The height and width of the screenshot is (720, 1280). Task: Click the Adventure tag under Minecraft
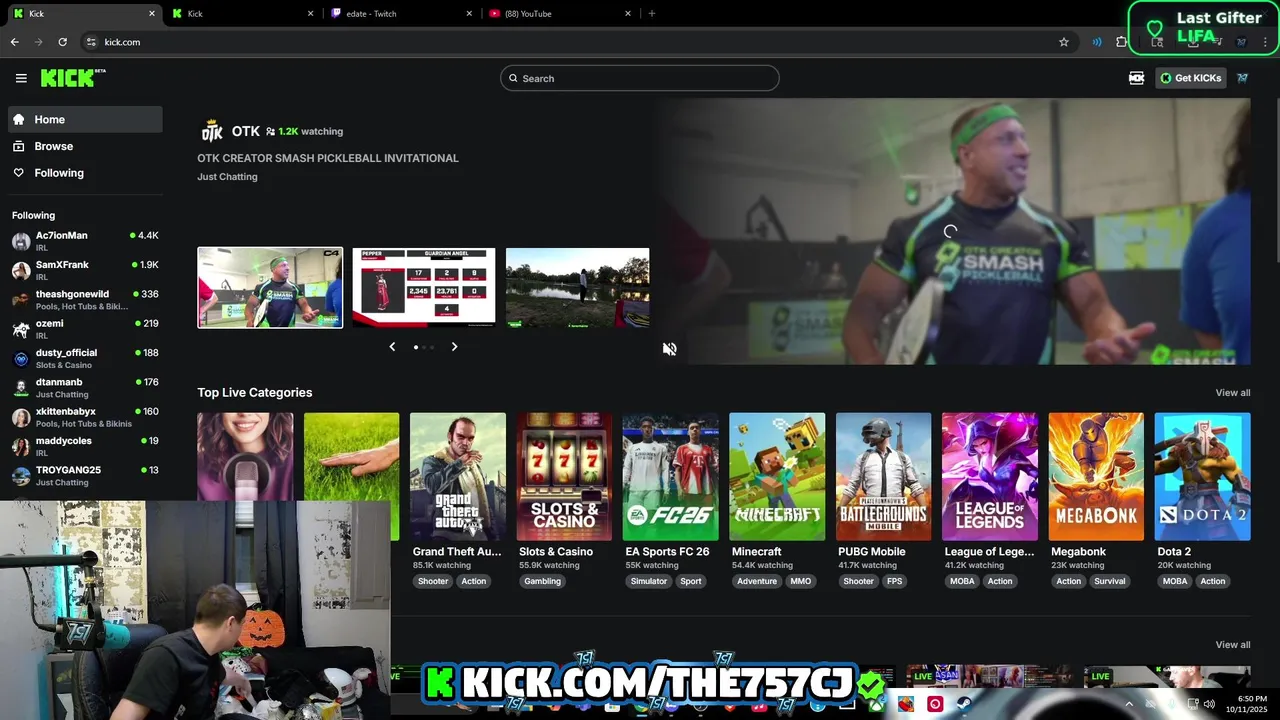pyautogui.click(x=757, y=581)
